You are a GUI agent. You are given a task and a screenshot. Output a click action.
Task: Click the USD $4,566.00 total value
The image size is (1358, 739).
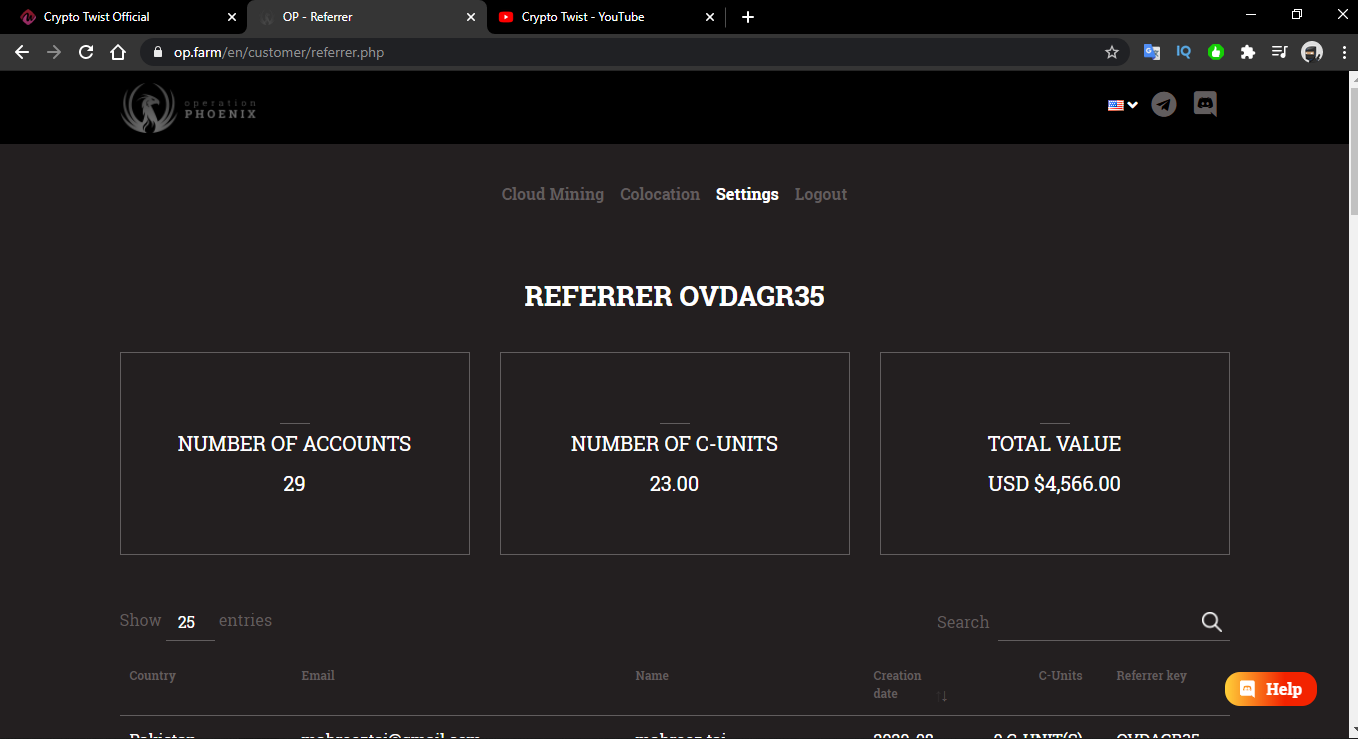tap(1054, 484)
